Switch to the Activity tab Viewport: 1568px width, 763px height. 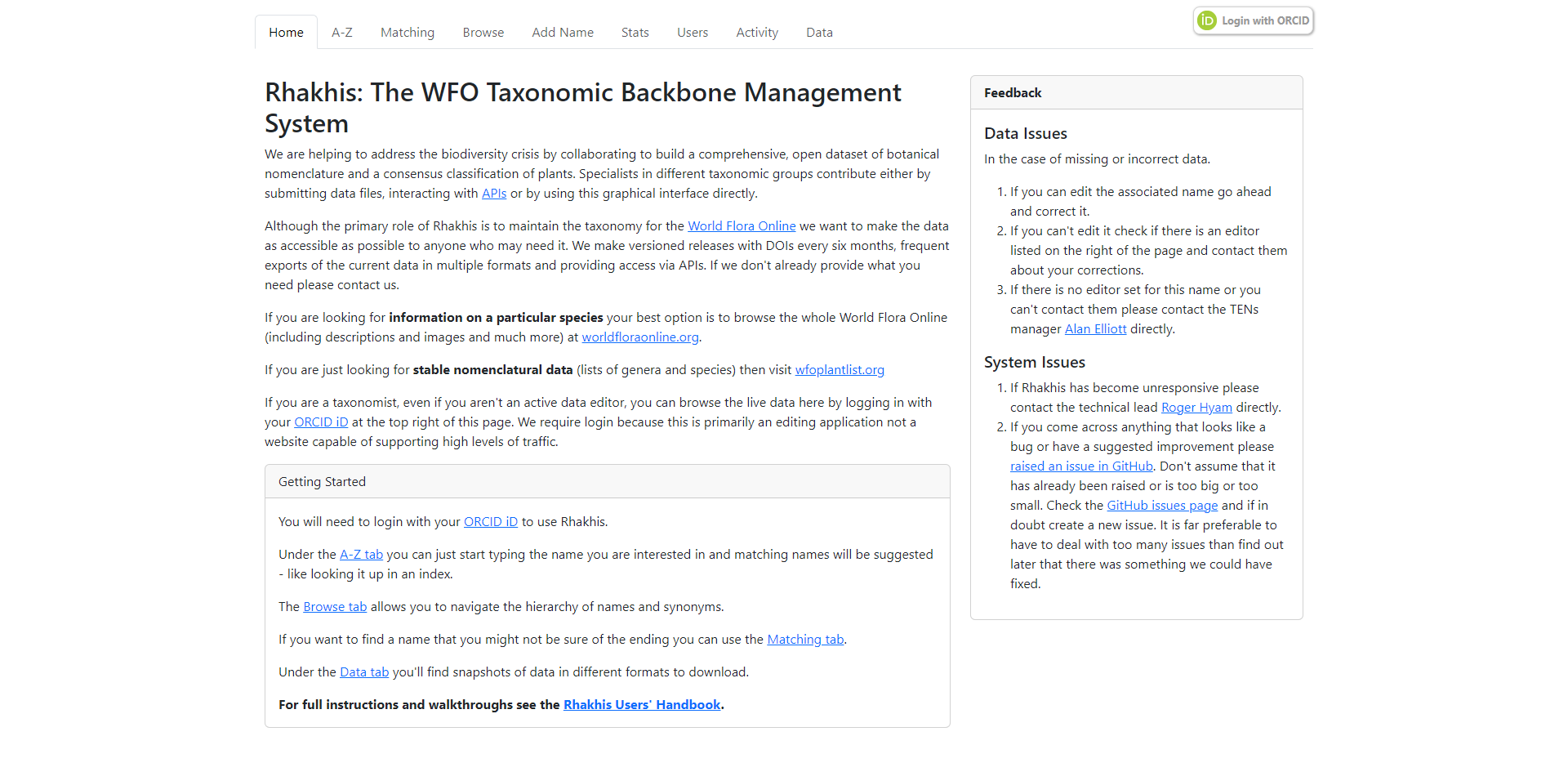756,33
